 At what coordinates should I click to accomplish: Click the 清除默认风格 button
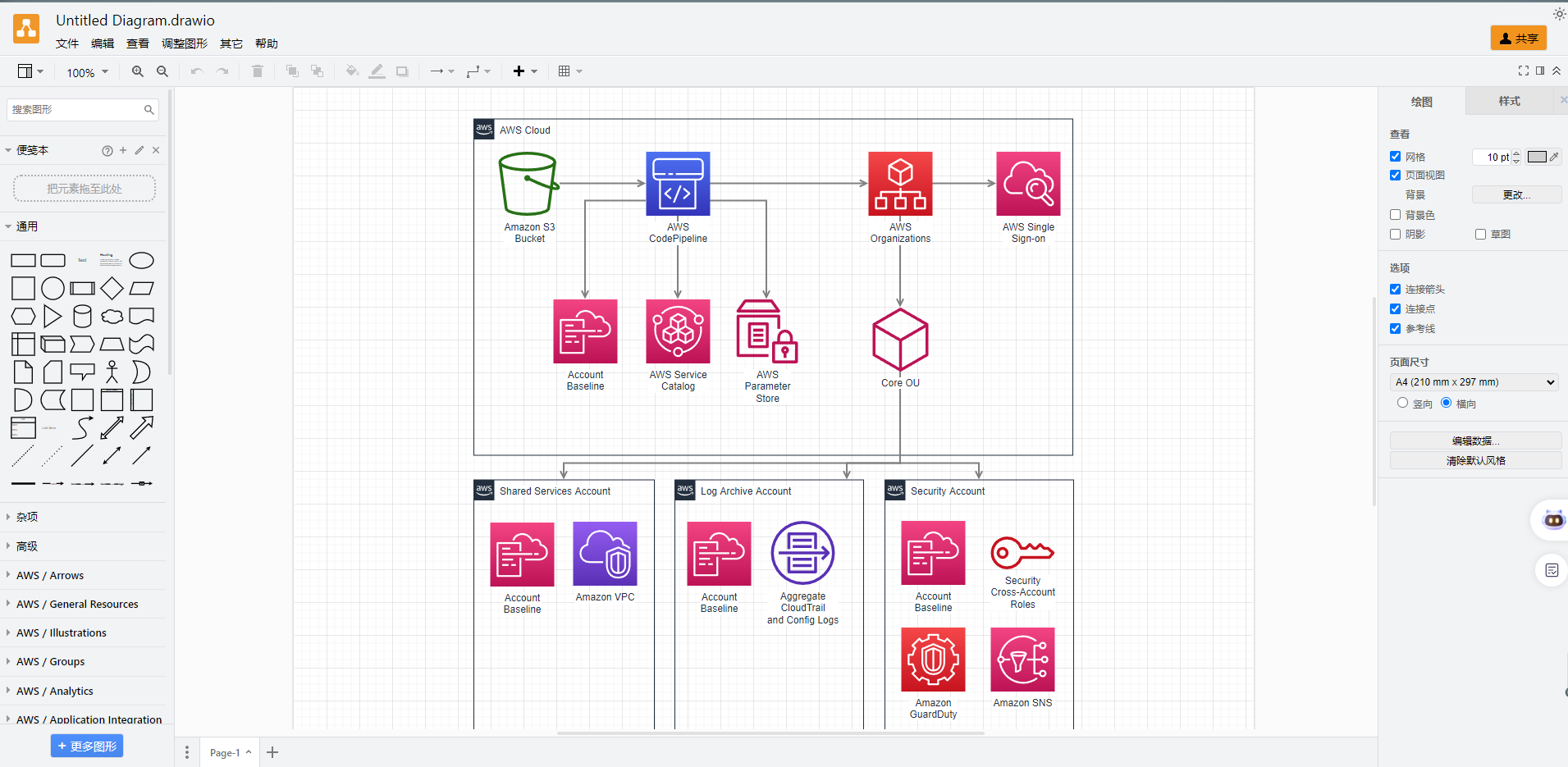[1475, 461]
